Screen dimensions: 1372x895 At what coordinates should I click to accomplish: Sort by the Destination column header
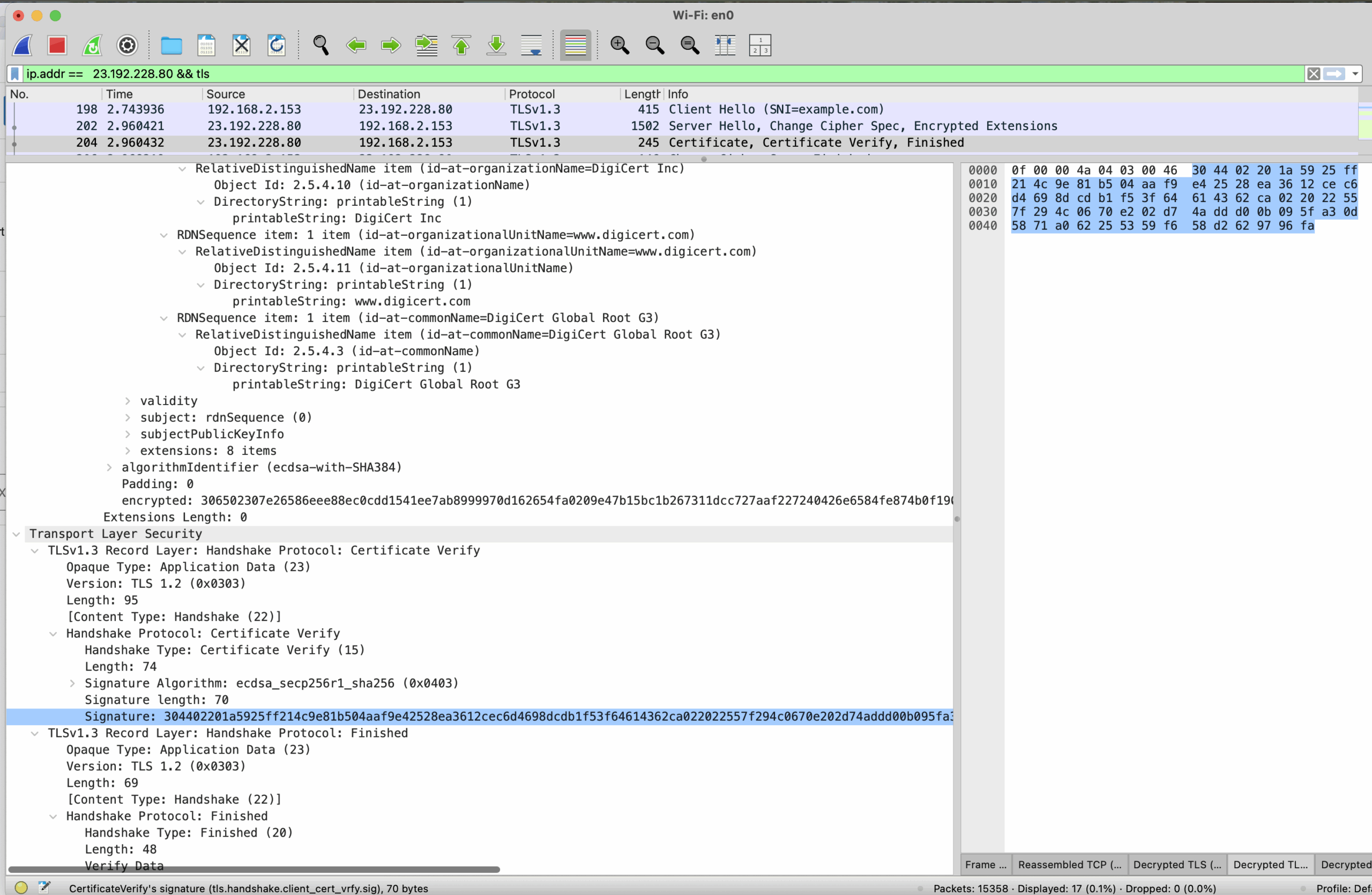pyautogui.click(x=429, y=94)
